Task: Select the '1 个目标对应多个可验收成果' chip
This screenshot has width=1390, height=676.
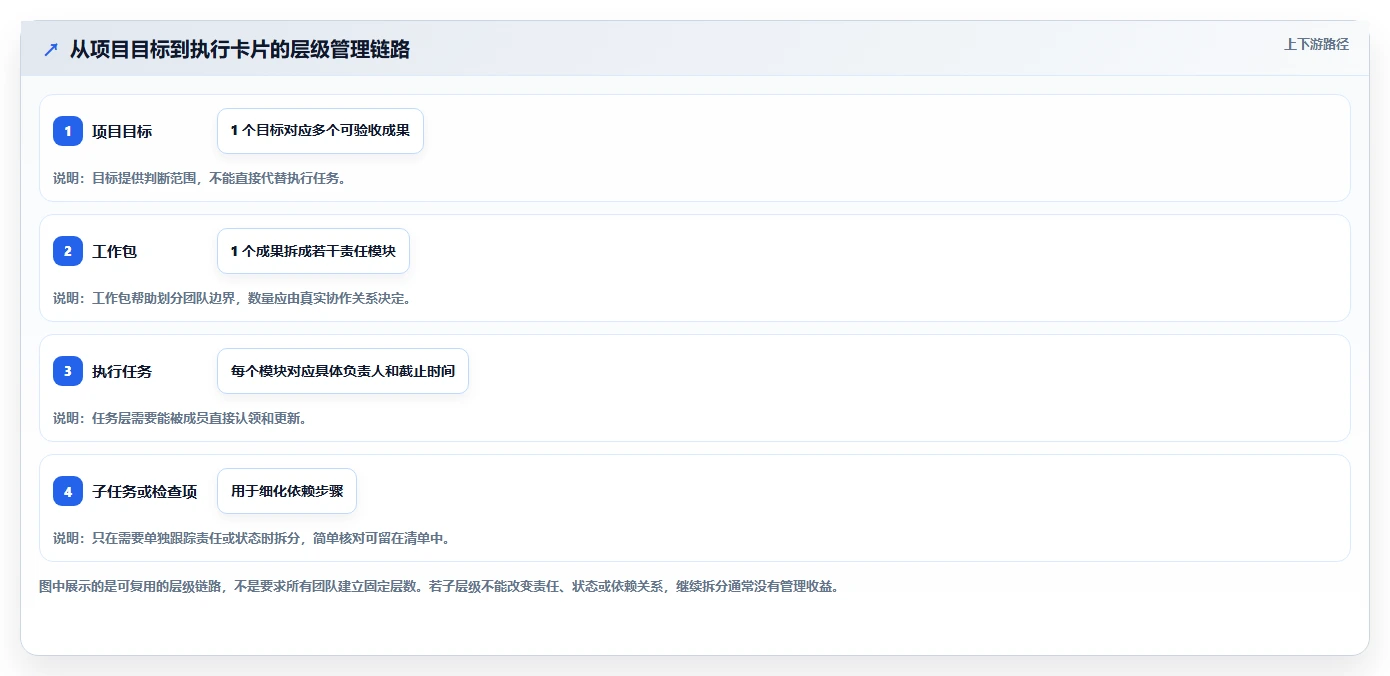Action: click(x=321, y=131)
